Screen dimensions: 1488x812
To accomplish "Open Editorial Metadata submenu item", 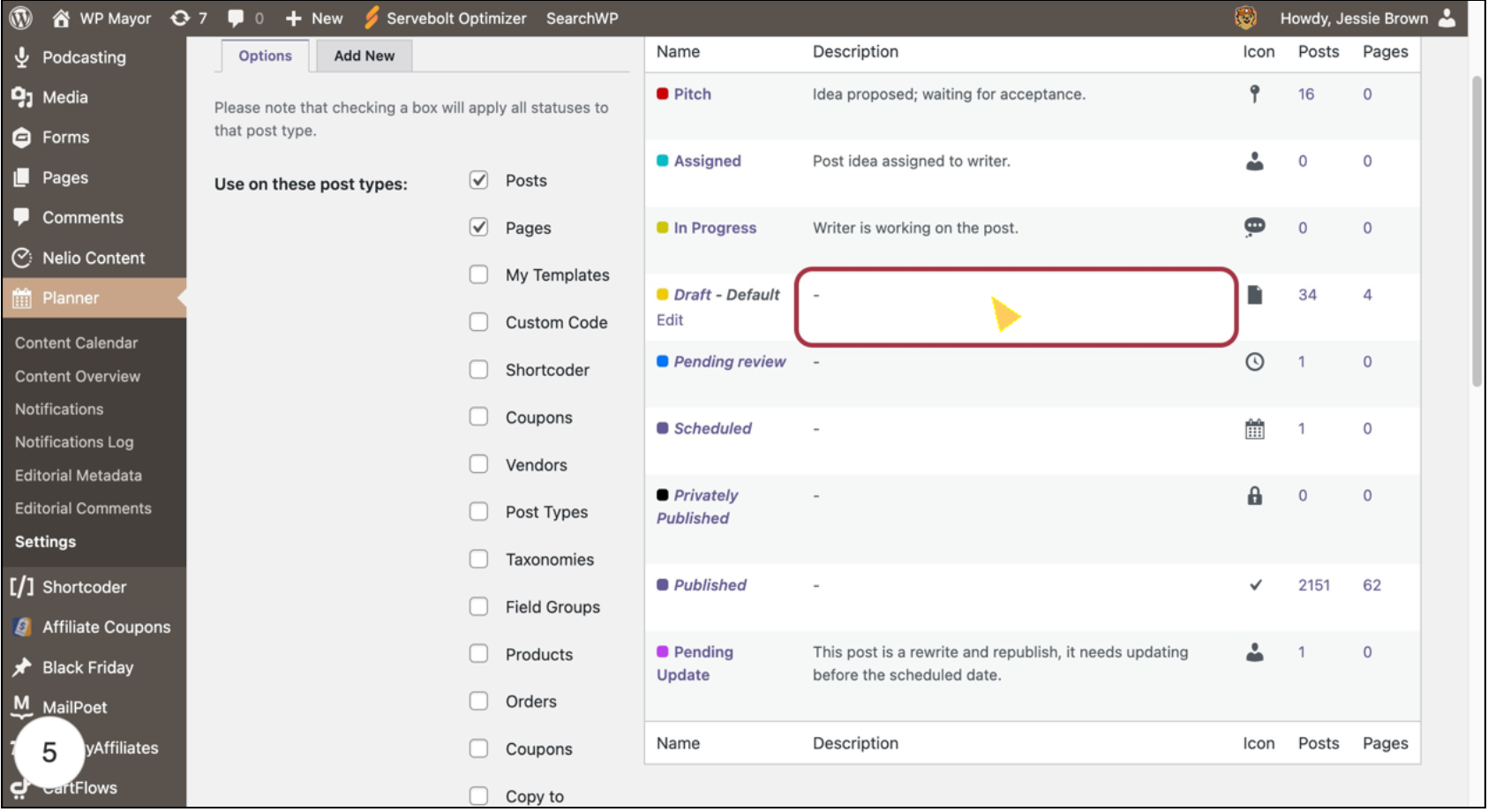I will pyautogui.click(x=79, y=476).
